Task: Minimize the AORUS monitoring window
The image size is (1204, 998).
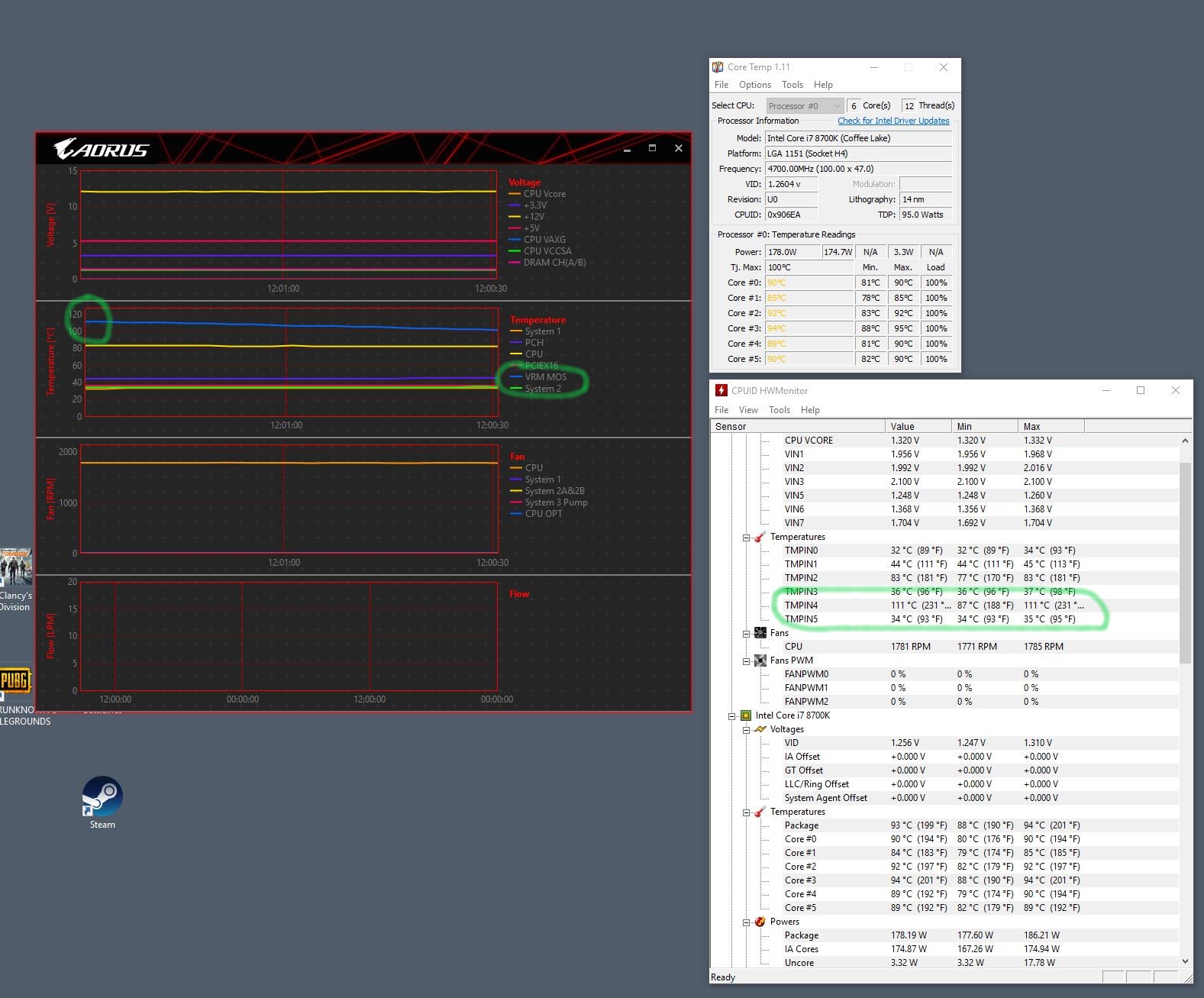Action: click(627, 149)
